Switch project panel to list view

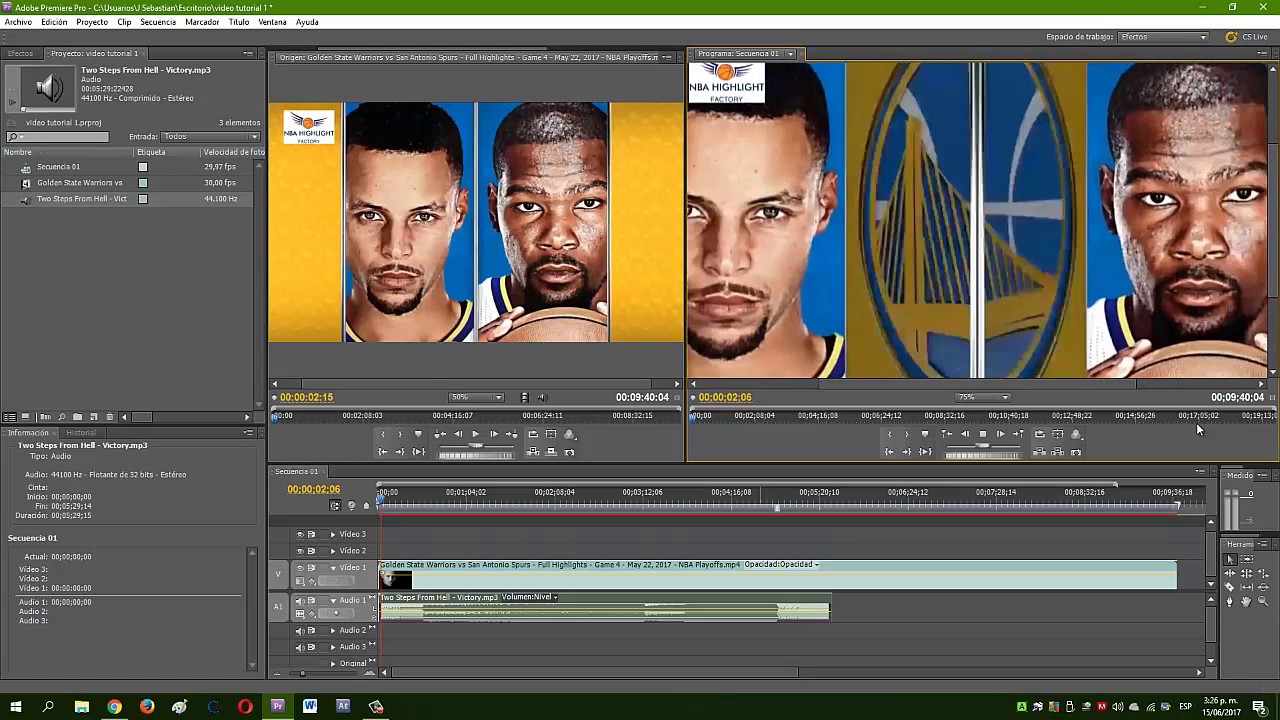(10, 417)
